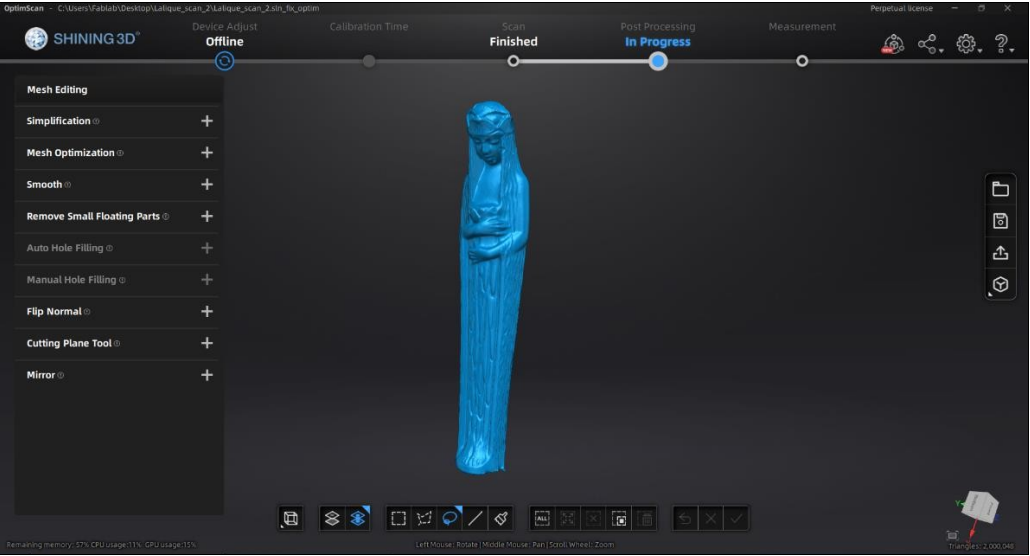Toggle the wireframe box view

coord(291,518)
